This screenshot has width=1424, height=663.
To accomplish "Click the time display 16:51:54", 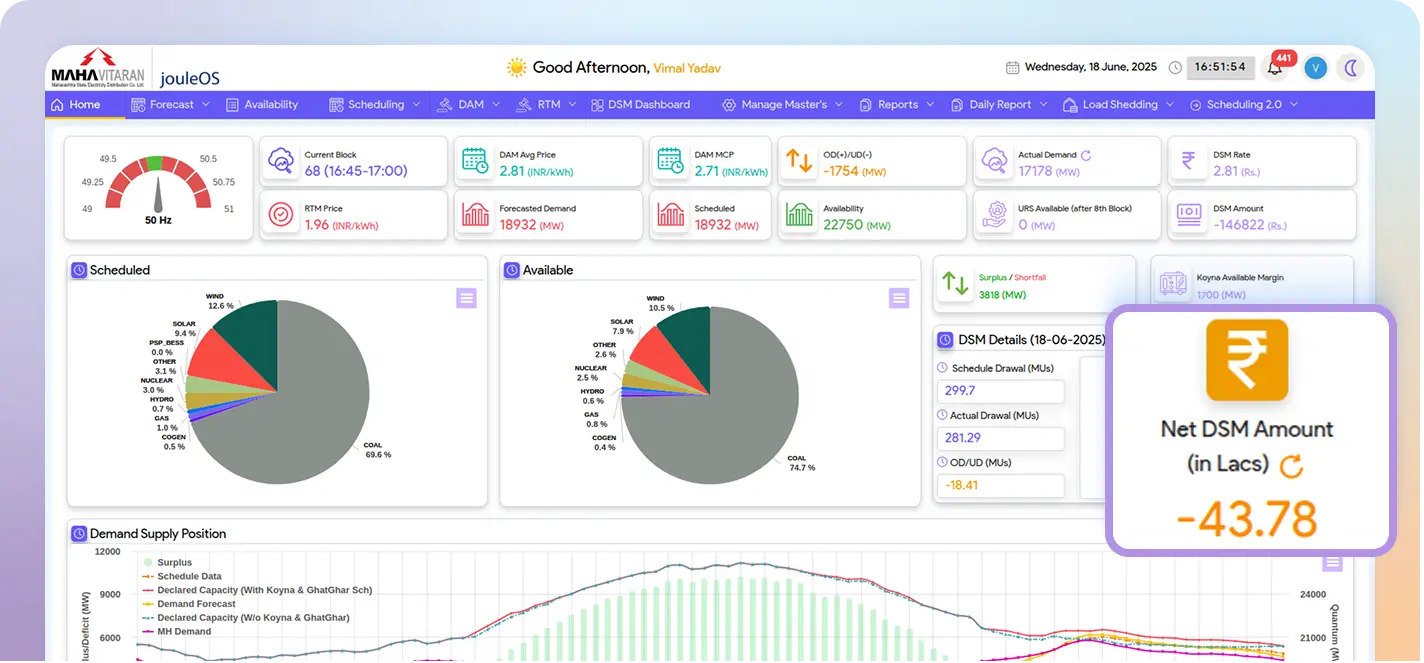I will pos(1221,67).
